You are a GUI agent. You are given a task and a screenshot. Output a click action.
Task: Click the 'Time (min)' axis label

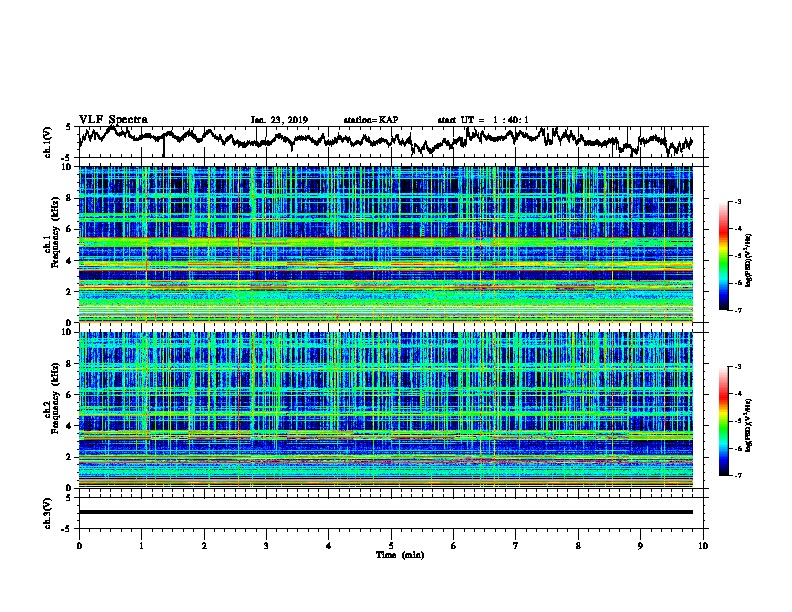click(x=400, y=555)
